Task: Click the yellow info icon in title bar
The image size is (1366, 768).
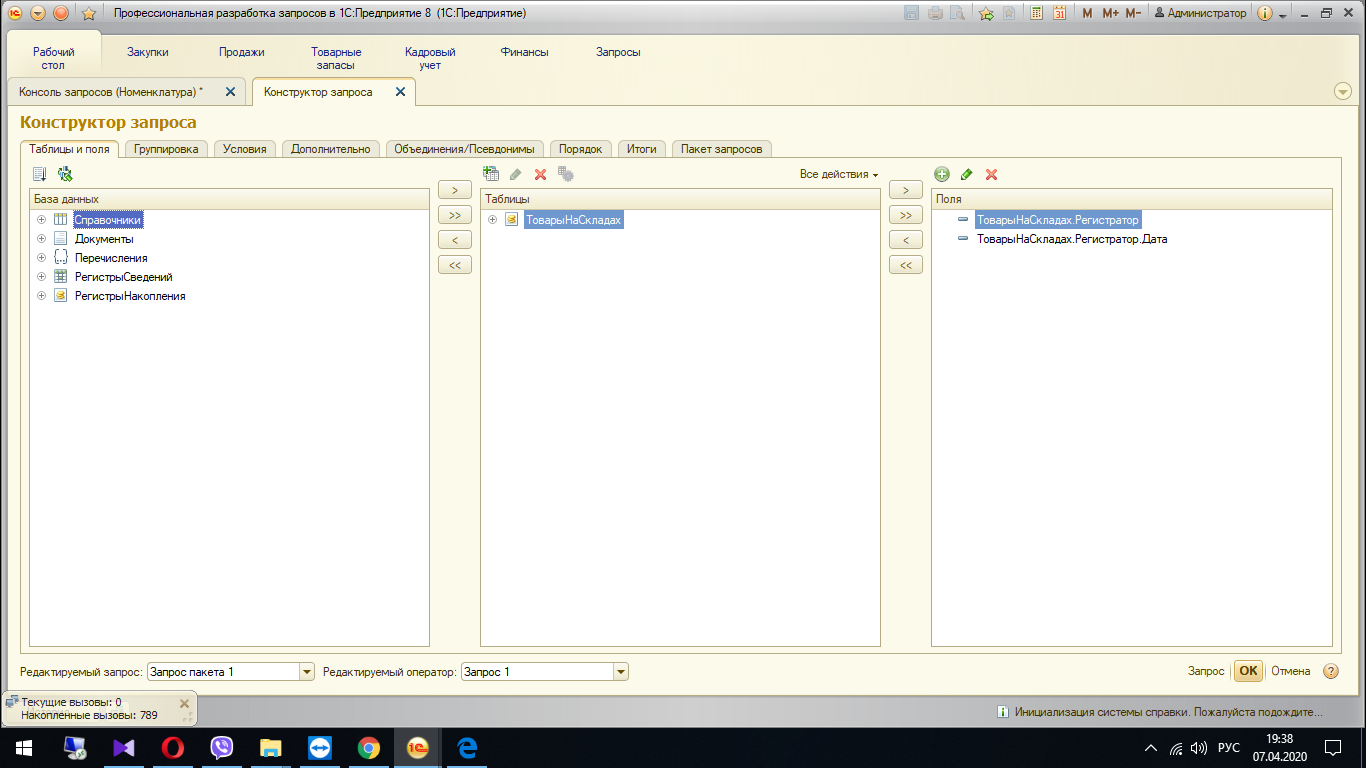Action: tap(1265, 13)
